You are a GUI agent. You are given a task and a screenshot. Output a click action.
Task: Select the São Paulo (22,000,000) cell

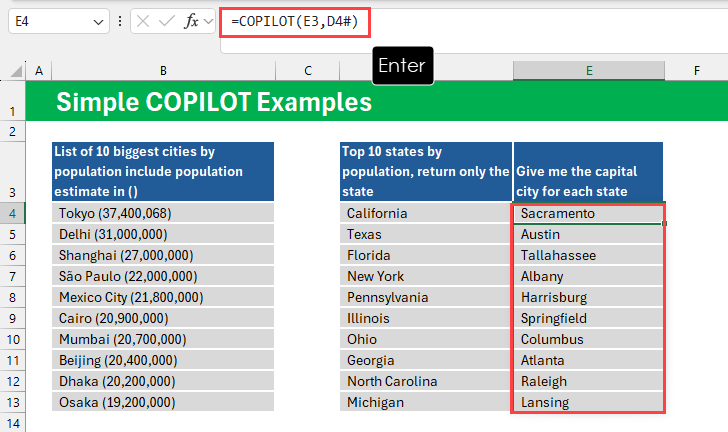pyautogui.click(x=163, y=276)
